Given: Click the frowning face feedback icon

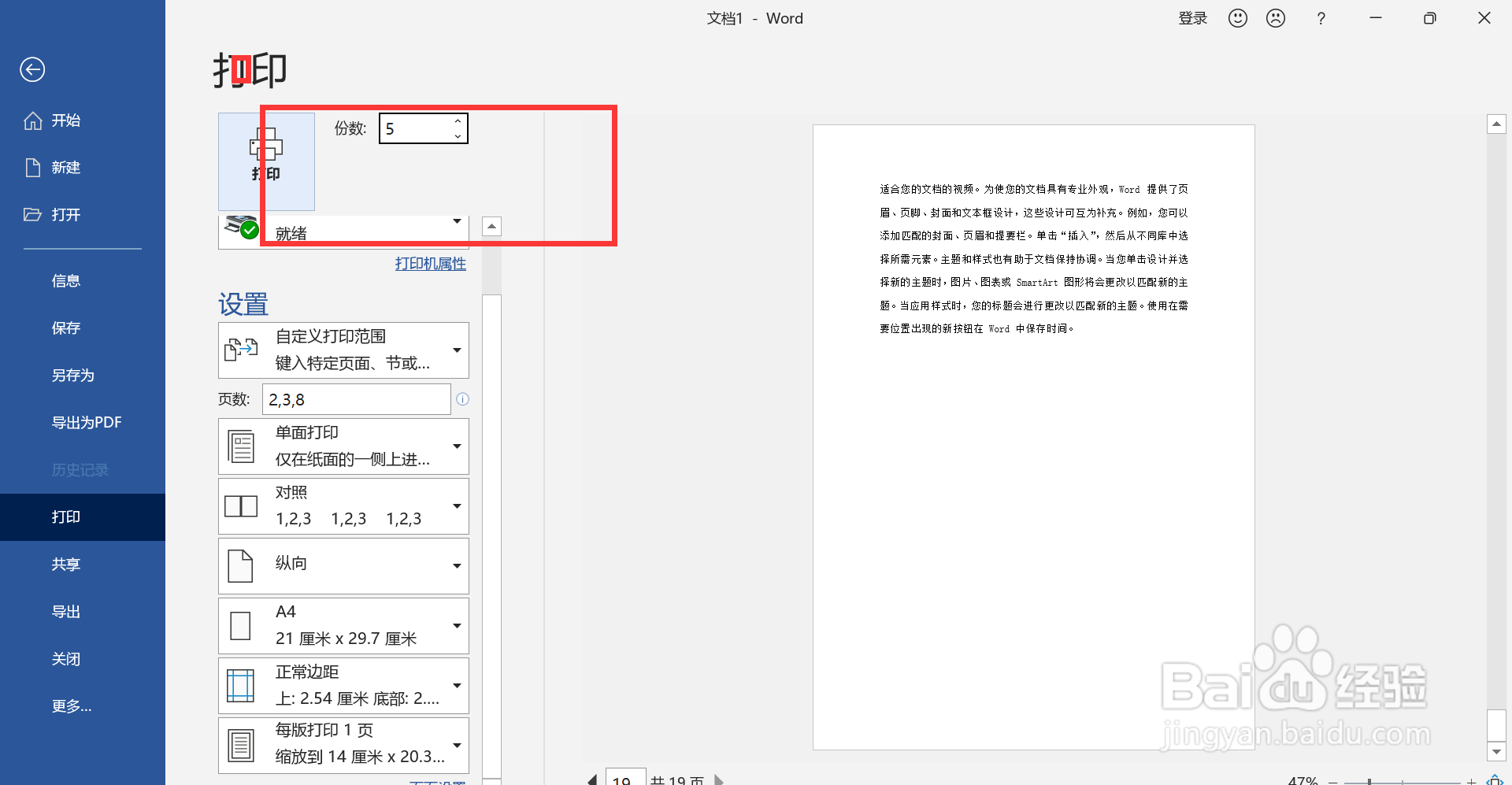Looking at the screenshot, I should pyautogui.click(x=1276, y=18).
